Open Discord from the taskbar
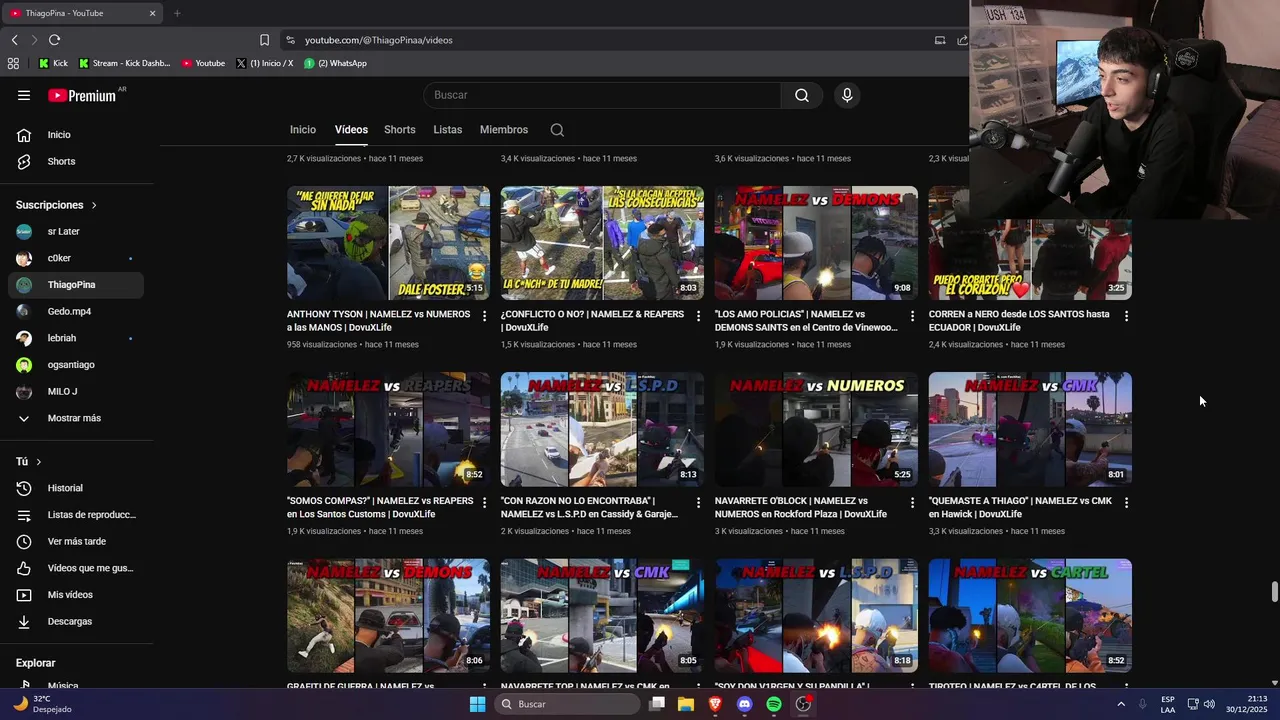1280x720 pixels. pyautogui.click(x=744, y=704)
